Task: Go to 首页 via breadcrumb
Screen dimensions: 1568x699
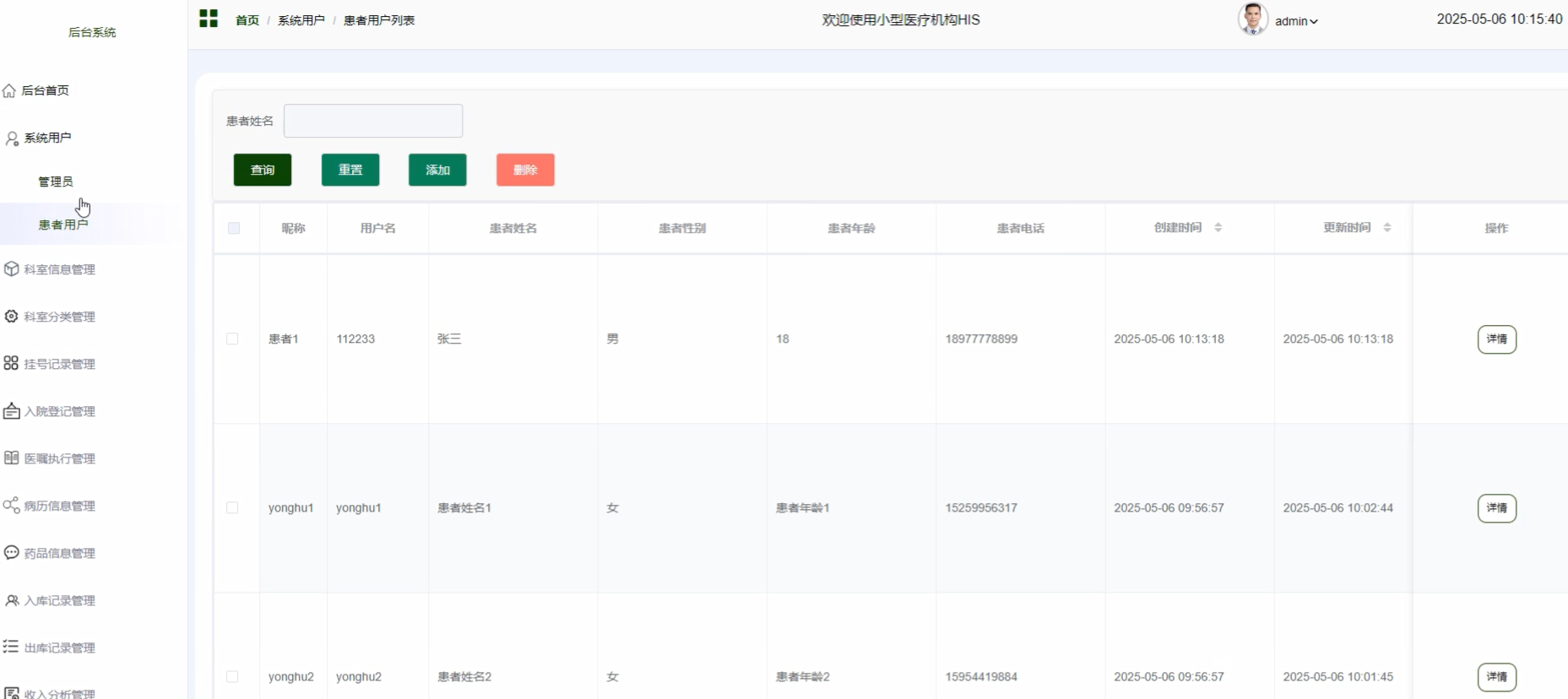Action: tap(247, 20)
